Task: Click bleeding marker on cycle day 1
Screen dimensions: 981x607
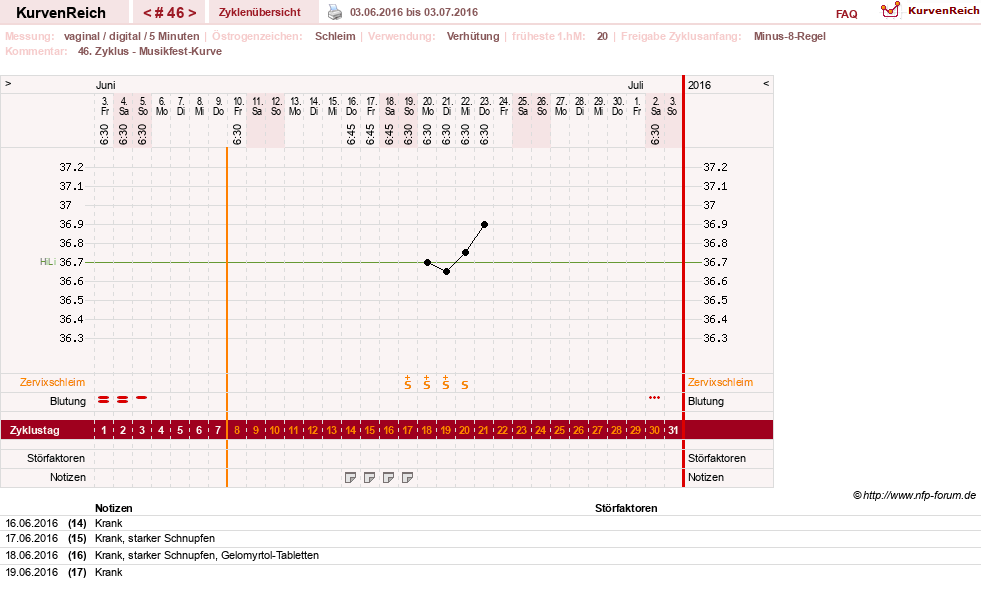Action: (104, 399)
